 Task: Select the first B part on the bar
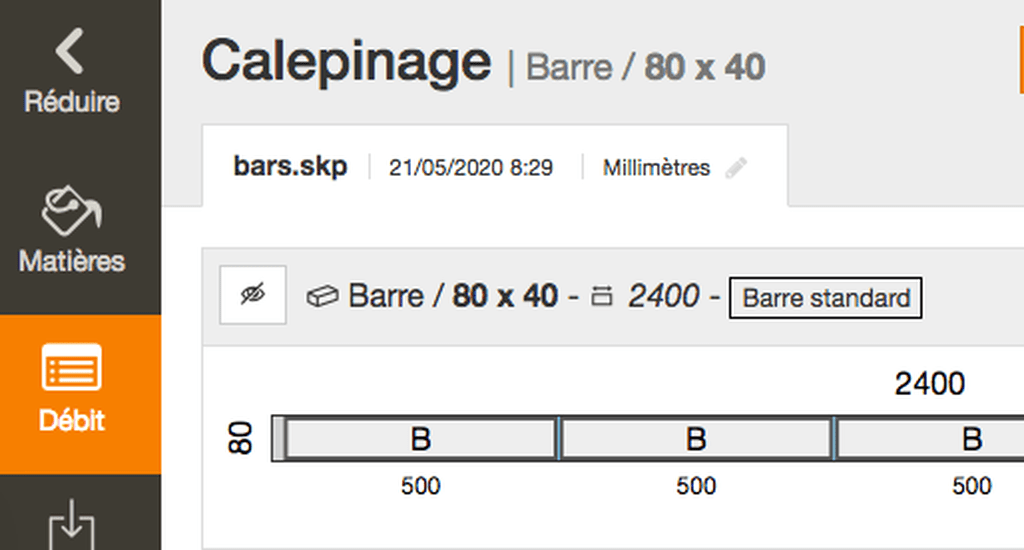pyautogui.click(x=421, y=438)
